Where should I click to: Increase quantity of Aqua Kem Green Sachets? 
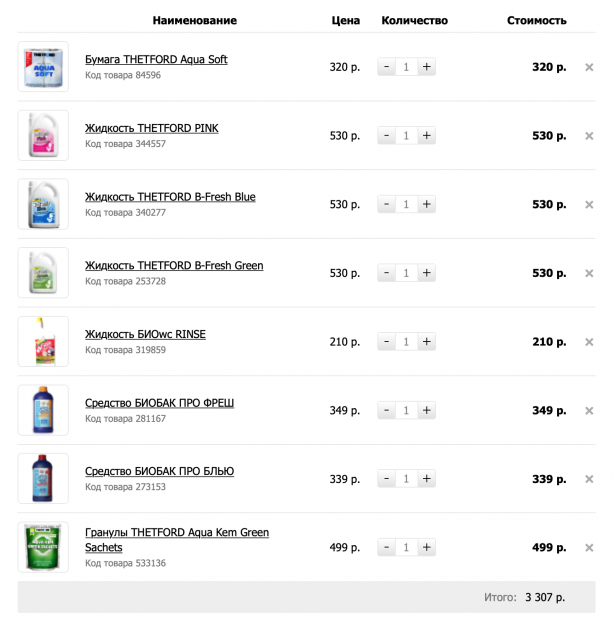click(x=426, y=547)
